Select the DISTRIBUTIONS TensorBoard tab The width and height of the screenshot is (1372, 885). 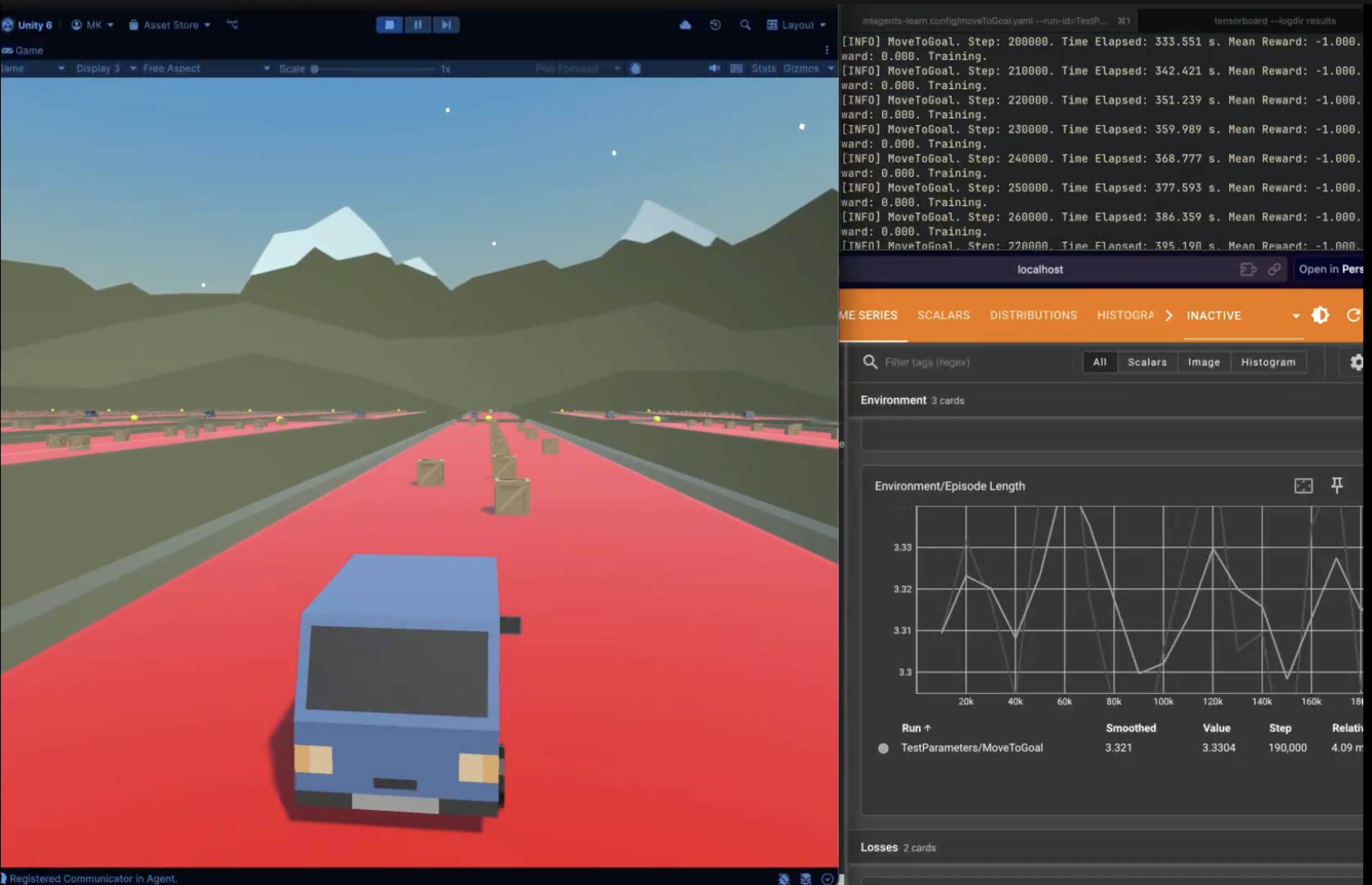(1033, 315)
